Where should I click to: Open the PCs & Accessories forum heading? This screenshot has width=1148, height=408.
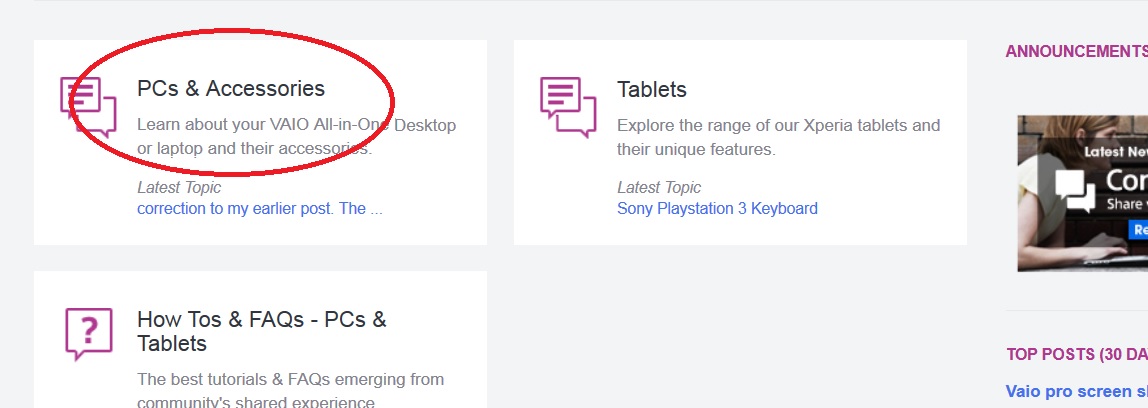tap(231, 88)
